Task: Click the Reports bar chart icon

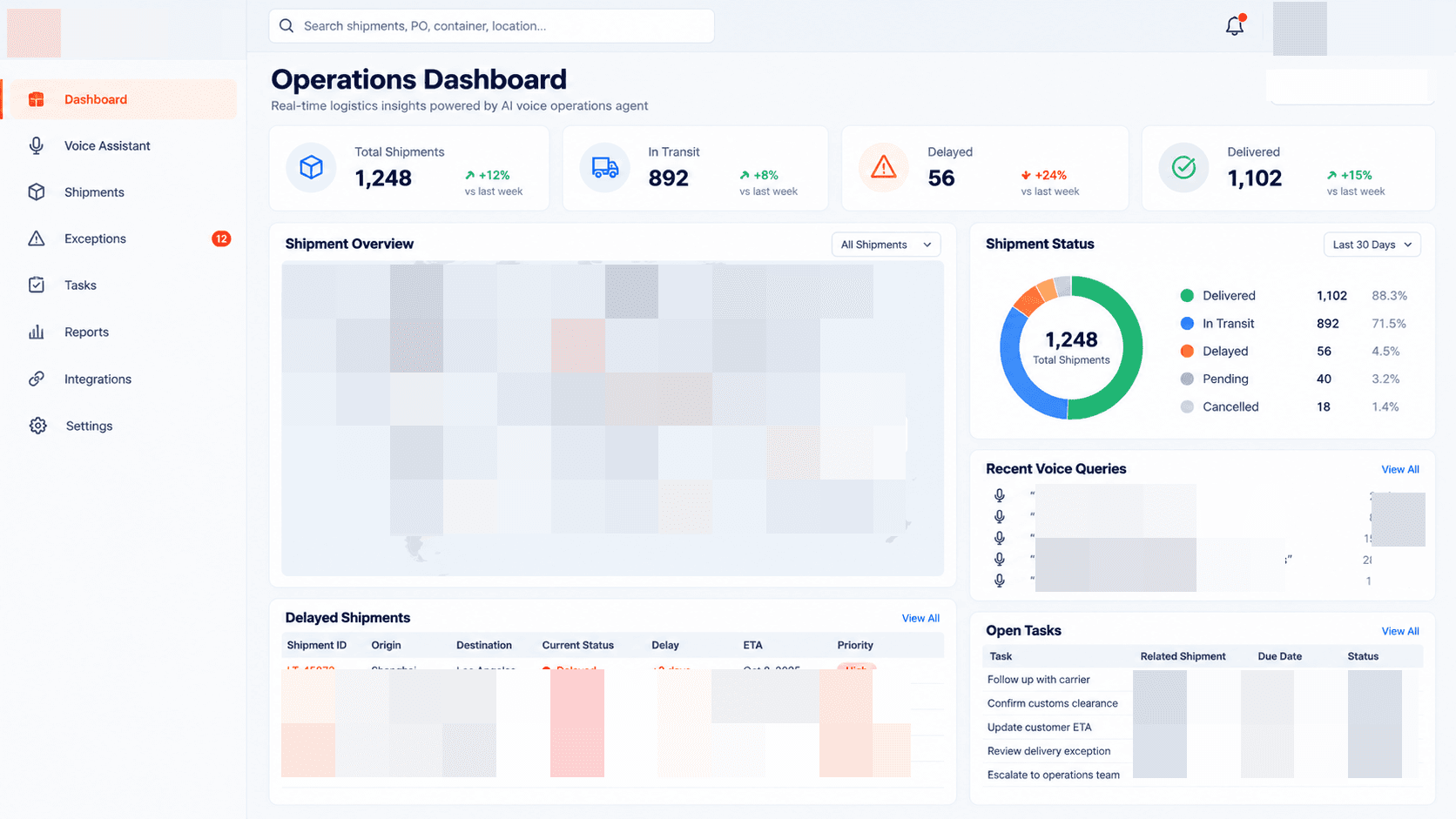Action: pos(37,332)
